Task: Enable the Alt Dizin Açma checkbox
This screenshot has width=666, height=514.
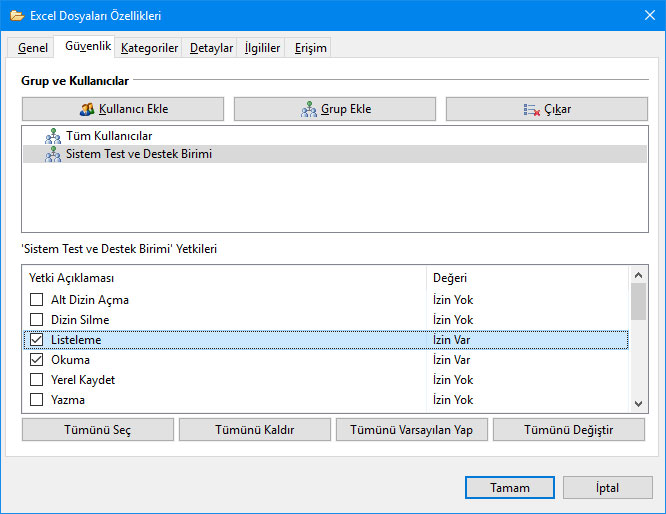Action: point(36,300)
